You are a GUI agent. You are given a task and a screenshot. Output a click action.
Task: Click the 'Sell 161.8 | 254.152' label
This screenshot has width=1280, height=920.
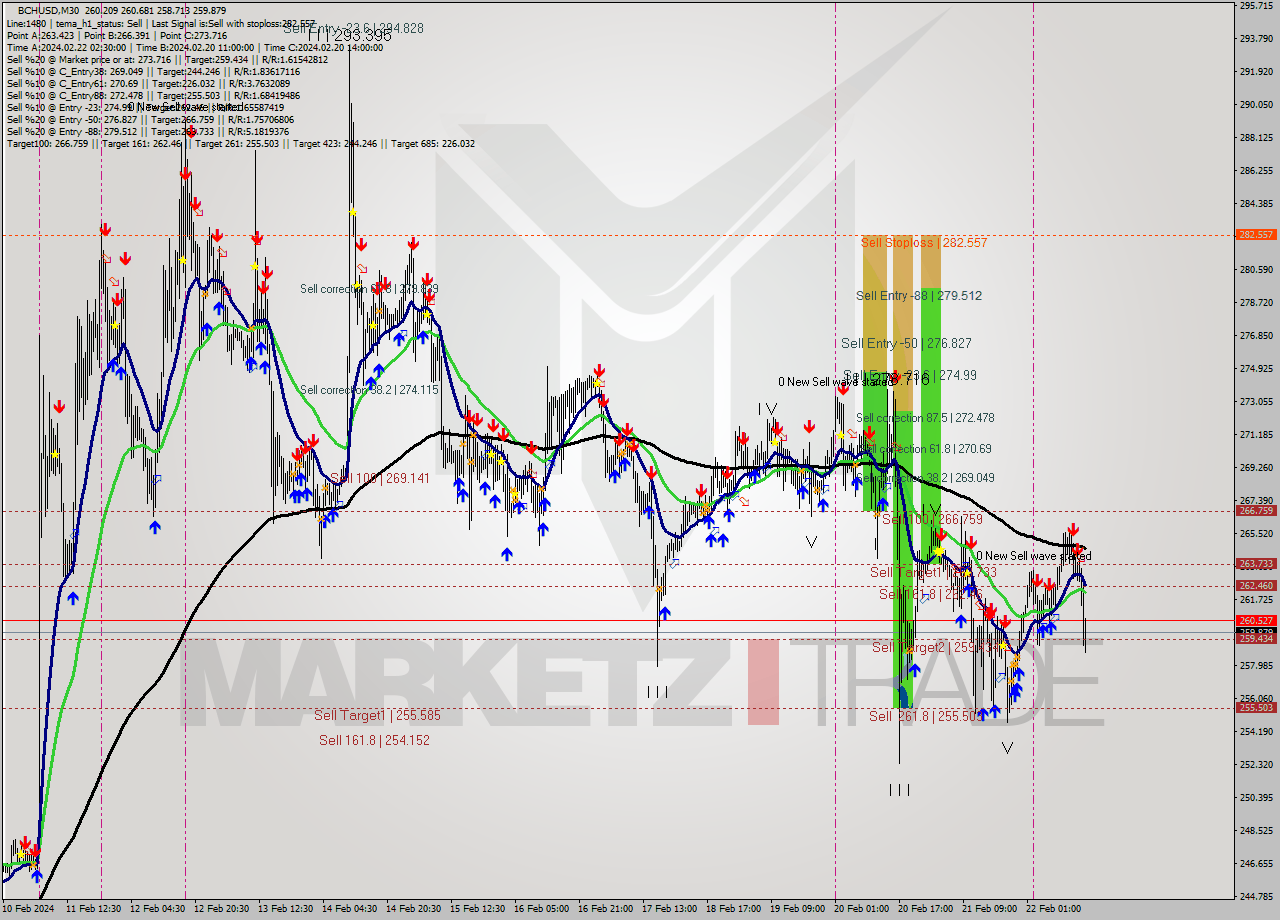coord(374,740)
